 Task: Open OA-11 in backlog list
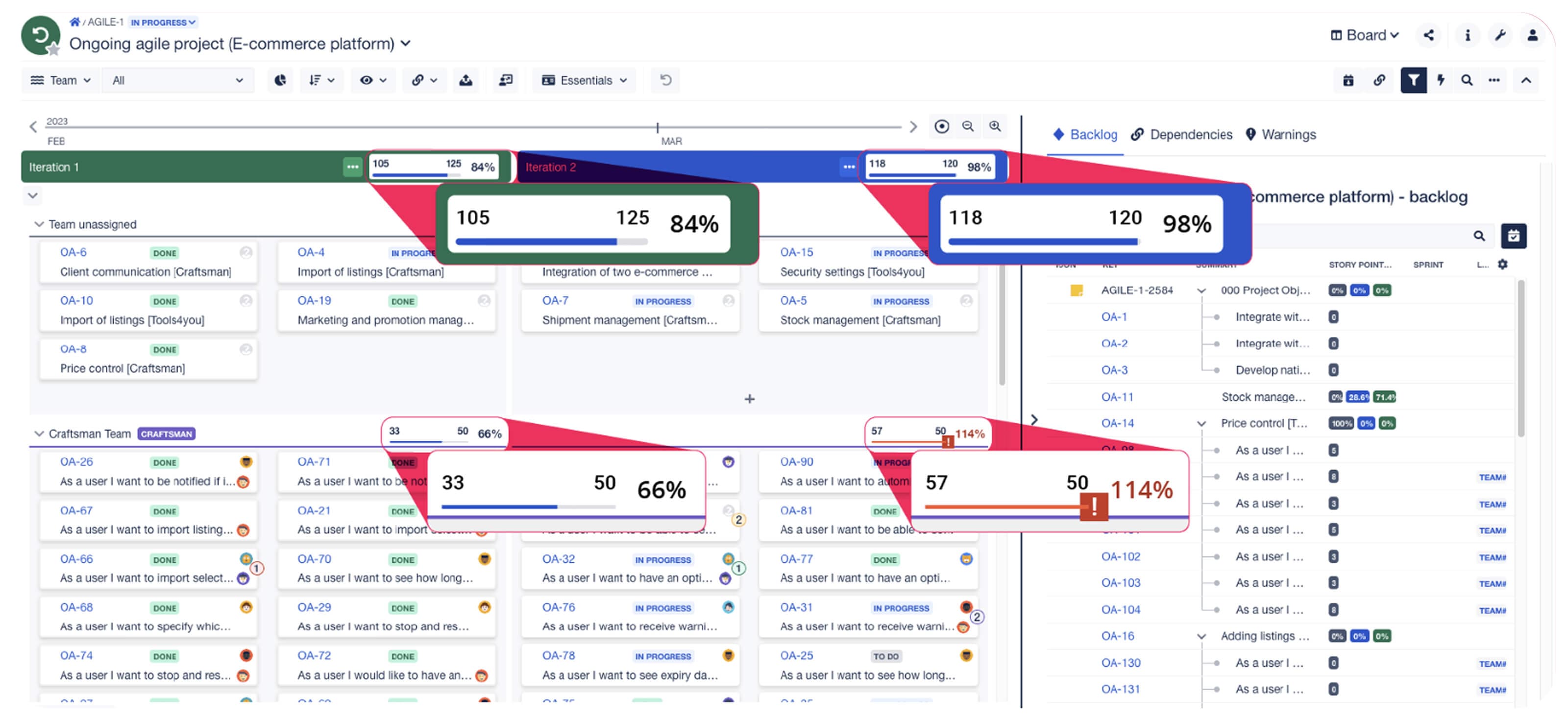point(1117,397)
